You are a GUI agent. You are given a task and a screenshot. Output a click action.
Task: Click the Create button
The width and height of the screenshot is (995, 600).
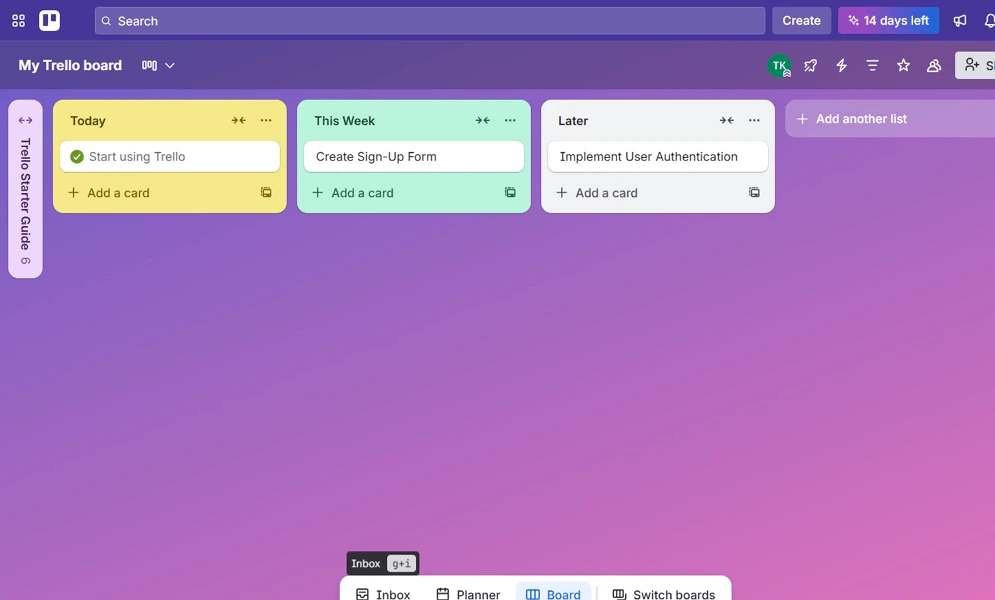coord(801,21)
